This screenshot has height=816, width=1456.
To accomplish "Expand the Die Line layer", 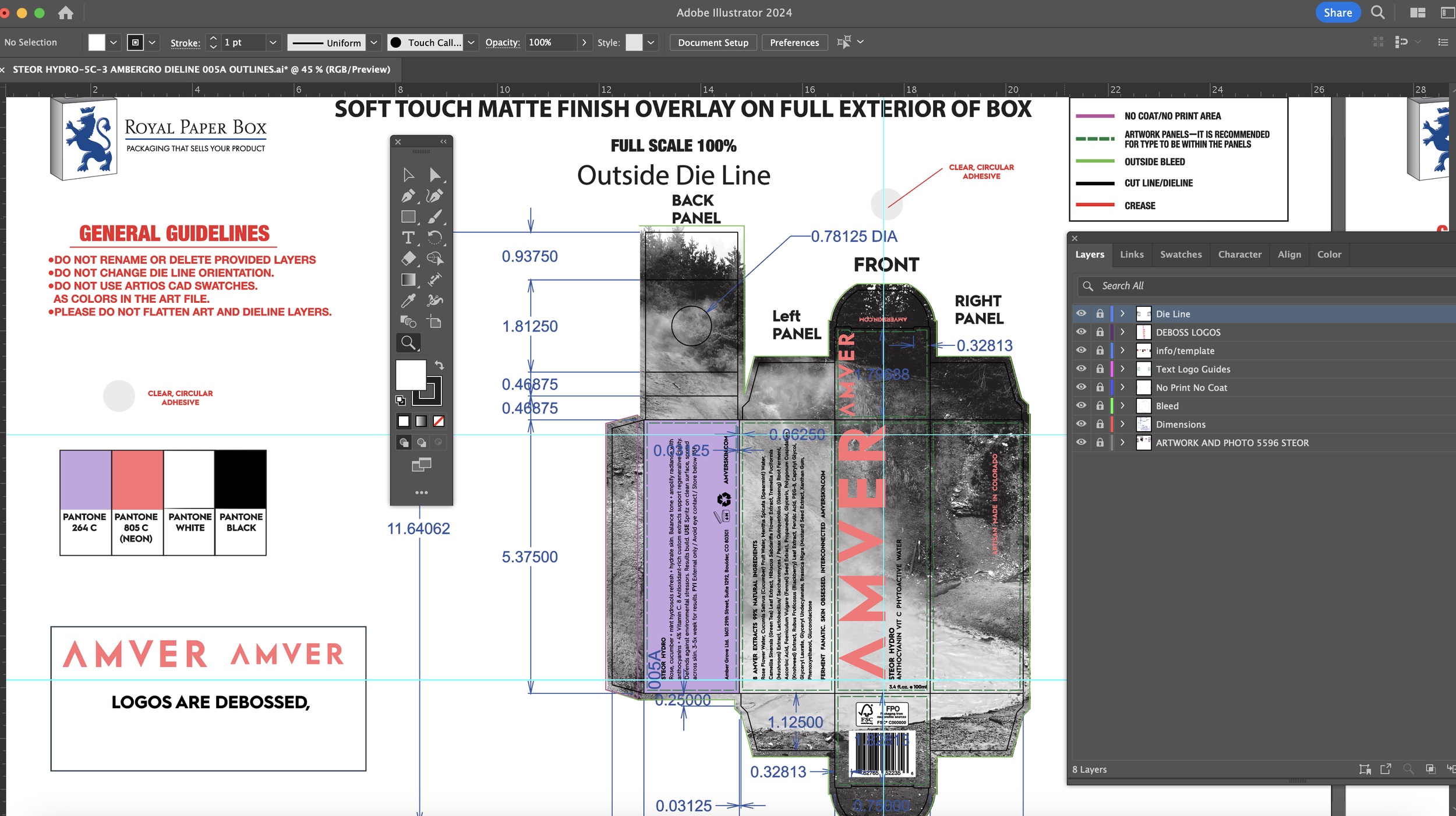I will [x=1122, y=313].
